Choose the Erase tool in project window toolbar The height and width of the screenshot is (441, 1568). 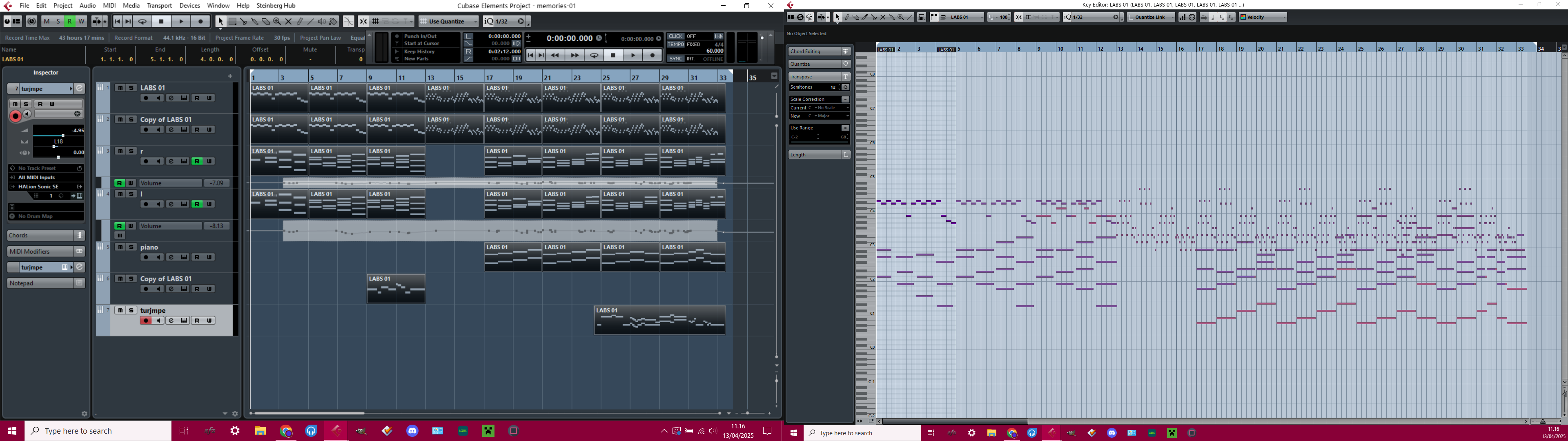tap(266, 21)
